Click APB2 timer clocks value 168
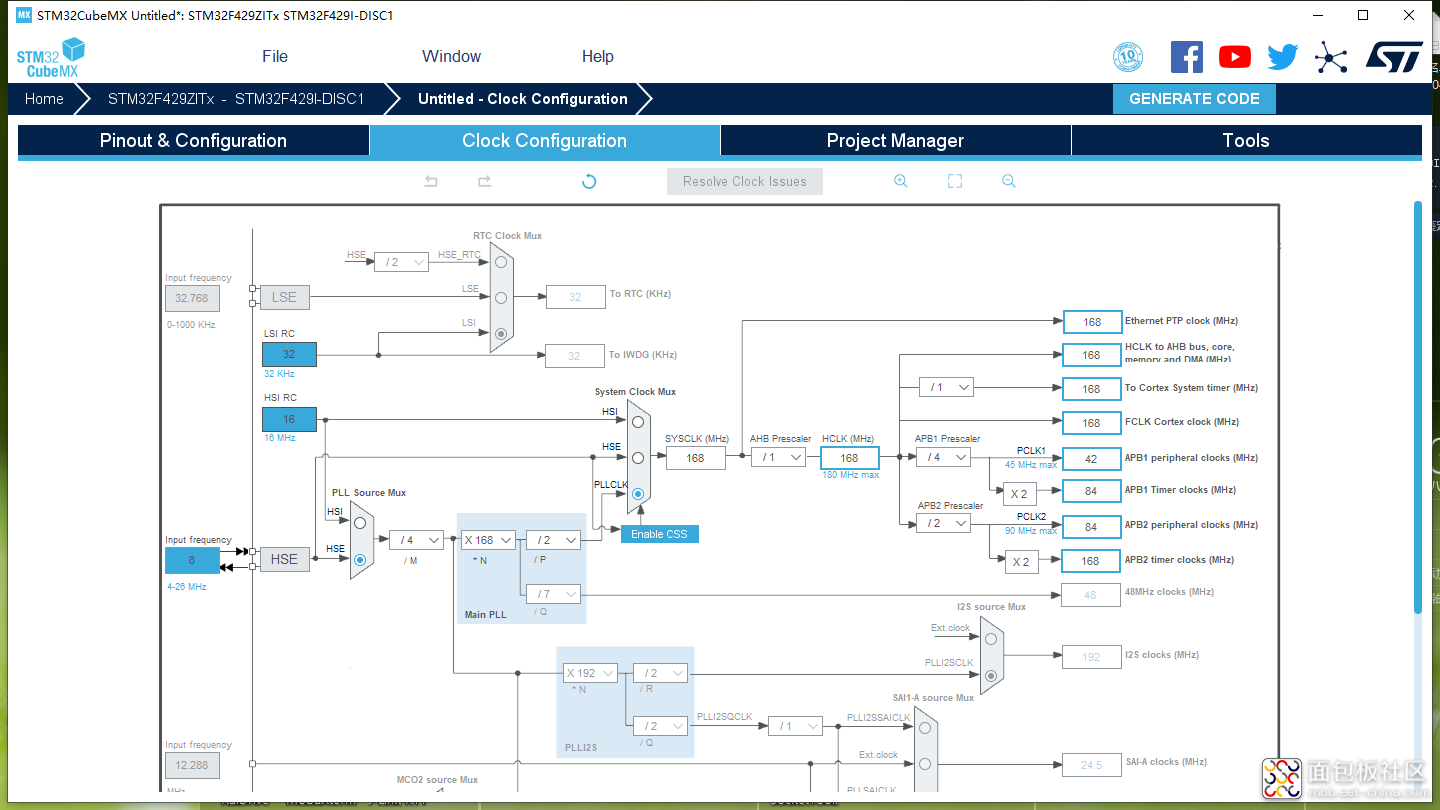Screen dimensions: 1440x810 pyautogui.click(x=1092, y=560)
